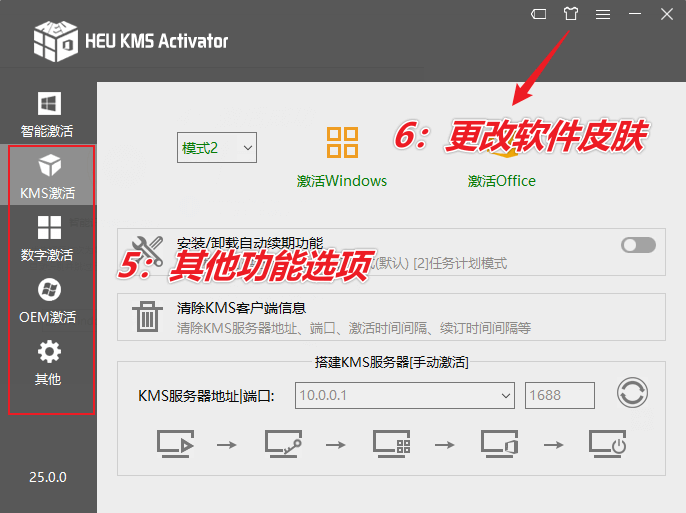686x513 pixels.
Task: Switch to the KMS激活 sidebar tab
Action: pos(47,177)
